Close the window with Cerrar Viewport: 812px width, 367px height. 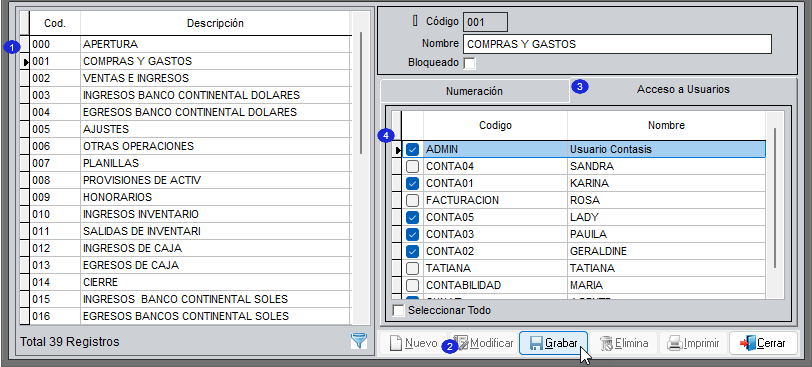(x=763, y=343)
